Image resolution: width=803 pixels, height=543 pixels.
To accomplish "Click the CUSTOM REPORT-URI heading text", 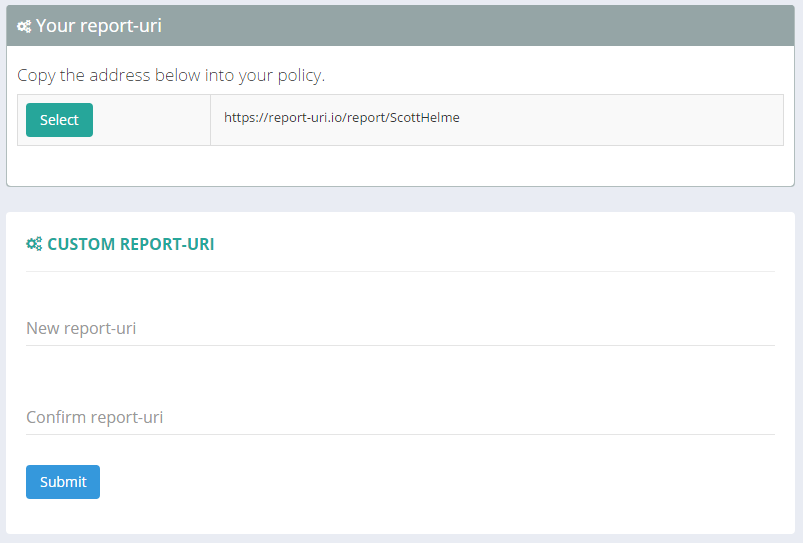I will tap(130, 244).
